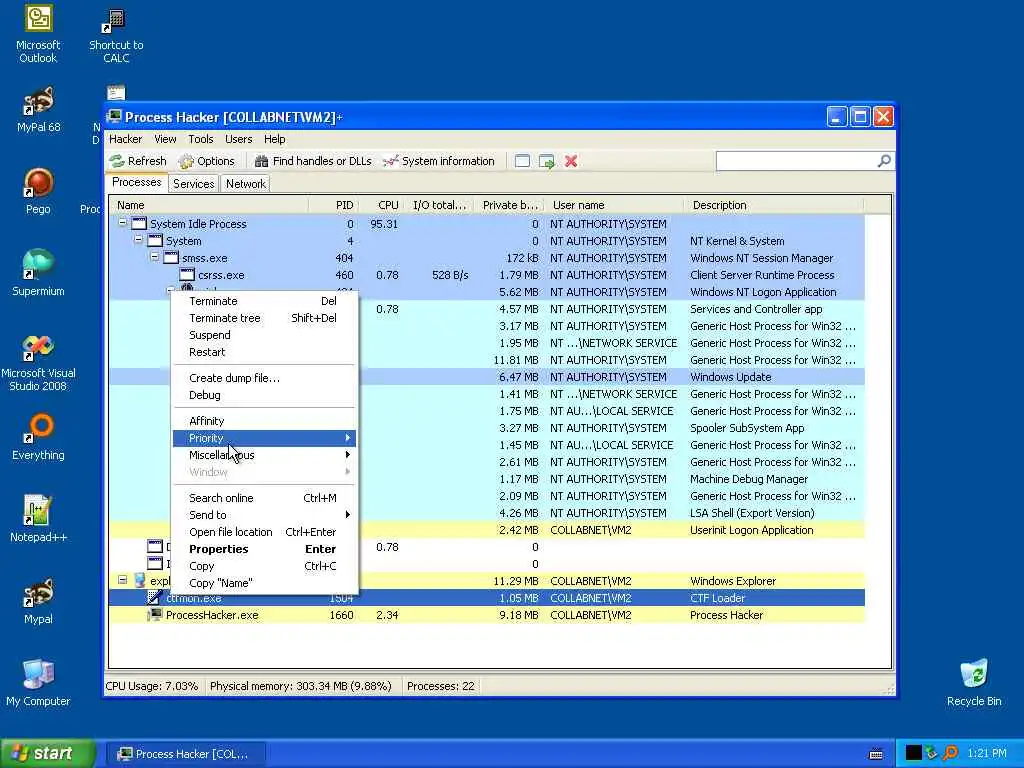
Task: Open the View menu
Action: pos(165,139)
